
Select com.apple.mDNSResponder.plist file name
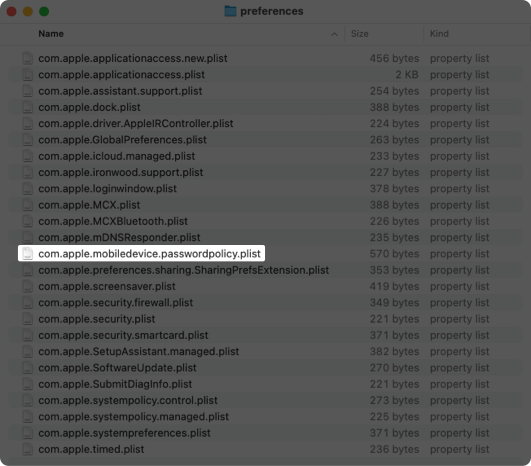119,237
